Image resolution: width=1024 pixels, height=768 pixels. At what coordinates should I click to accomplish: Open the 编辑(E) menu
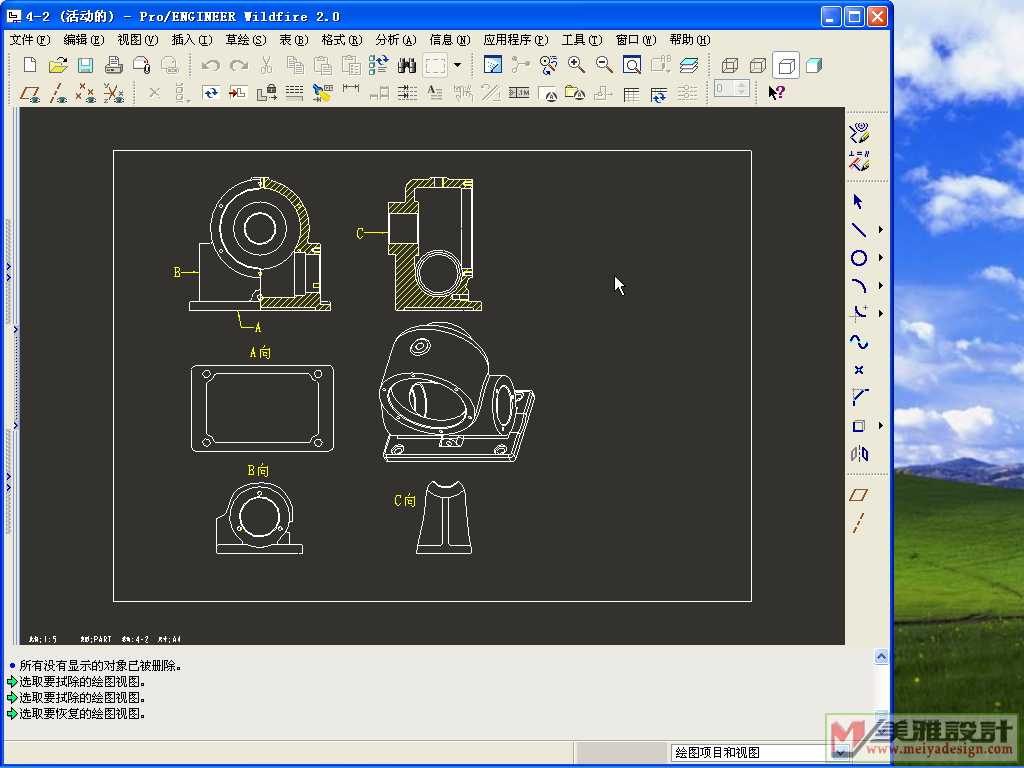(84, 40)
